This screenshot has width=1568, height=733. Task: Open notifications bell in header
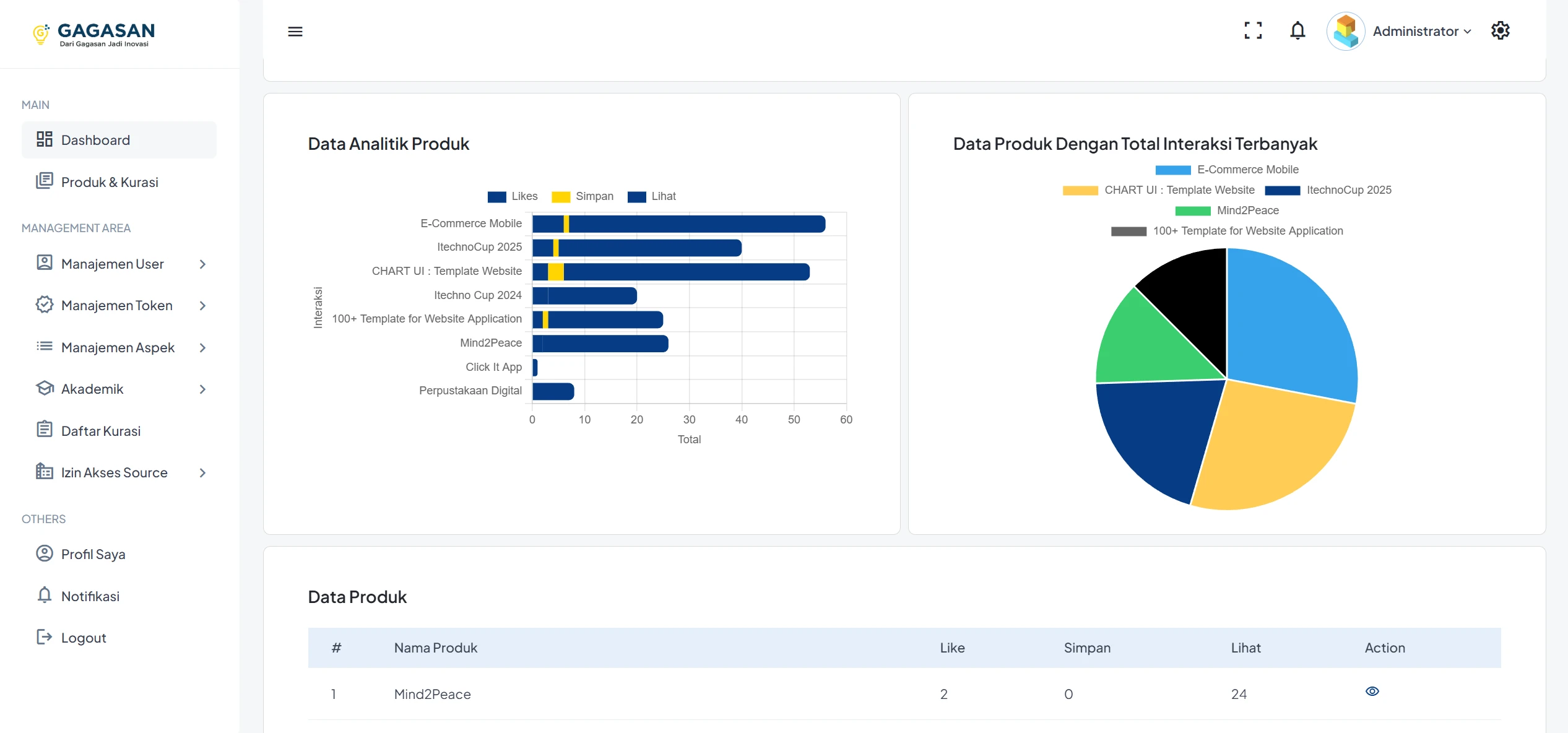(1297, 30)
